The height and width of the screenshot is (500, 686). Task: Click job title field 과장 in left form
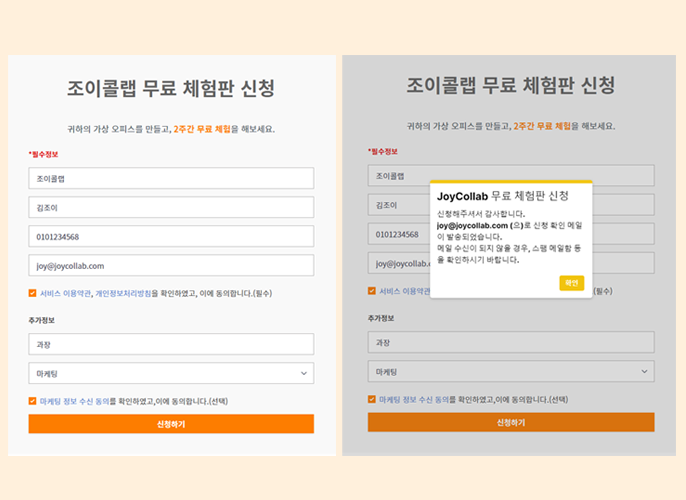tap(171, 344)
